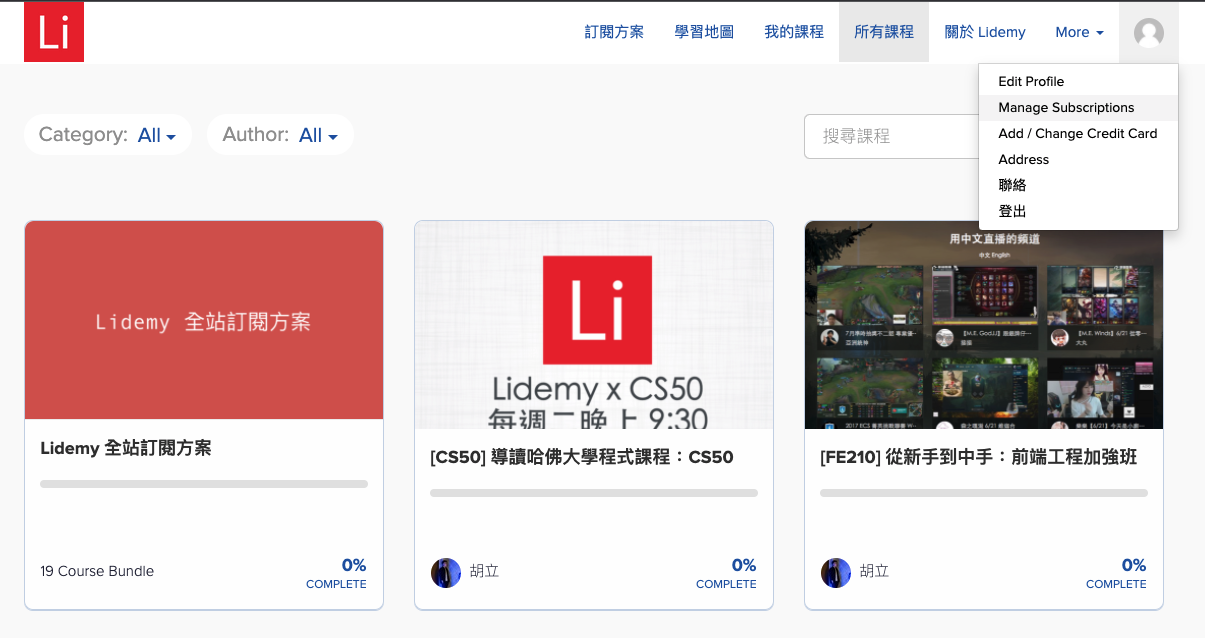
Task: Click progress bar on 全站訂閱方案 card
Action: (204, 484)
